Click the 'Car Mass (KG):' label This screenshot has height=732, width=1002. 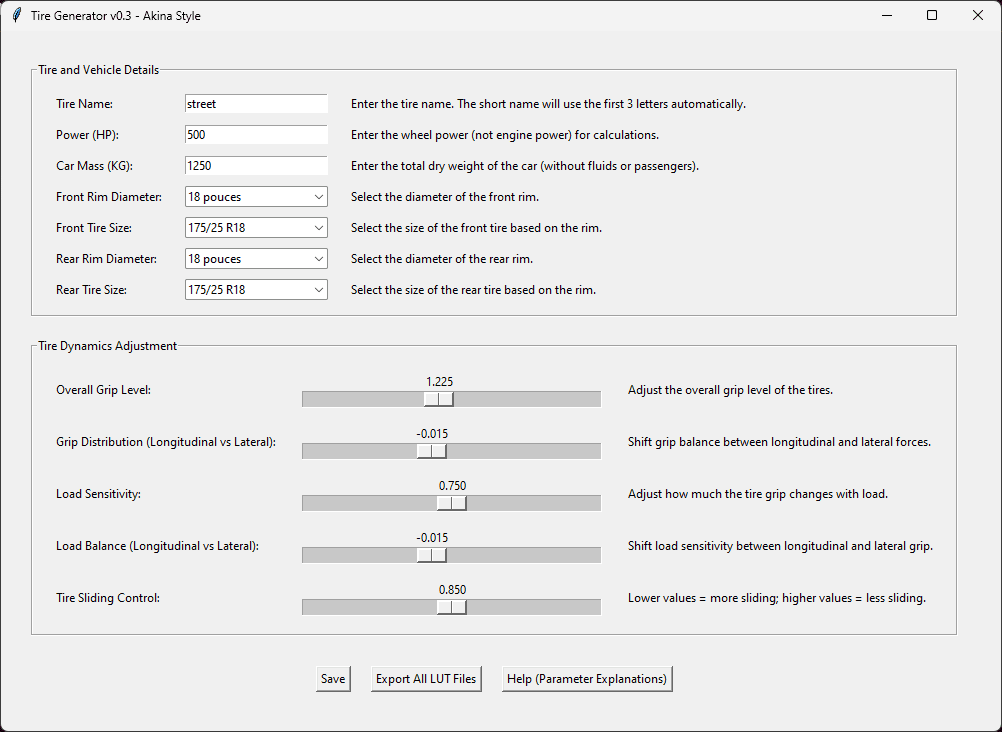pyautogui.click(x=95, y=166)
